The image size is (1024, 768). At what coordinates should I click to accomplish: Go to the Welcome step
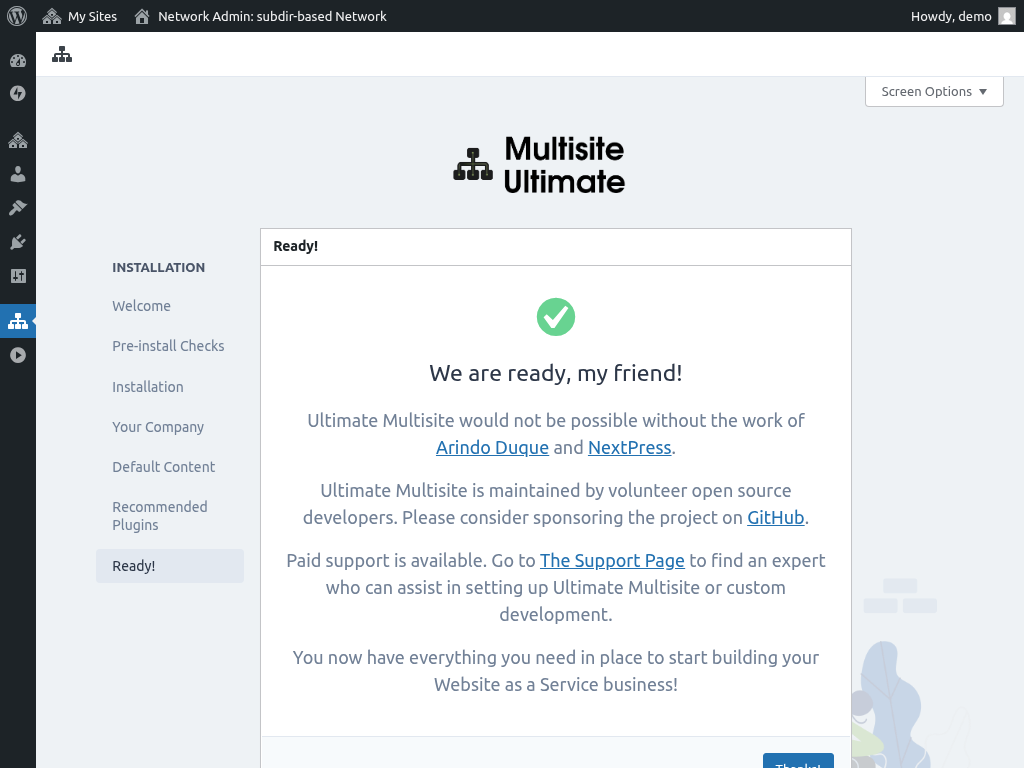point(141,306)
